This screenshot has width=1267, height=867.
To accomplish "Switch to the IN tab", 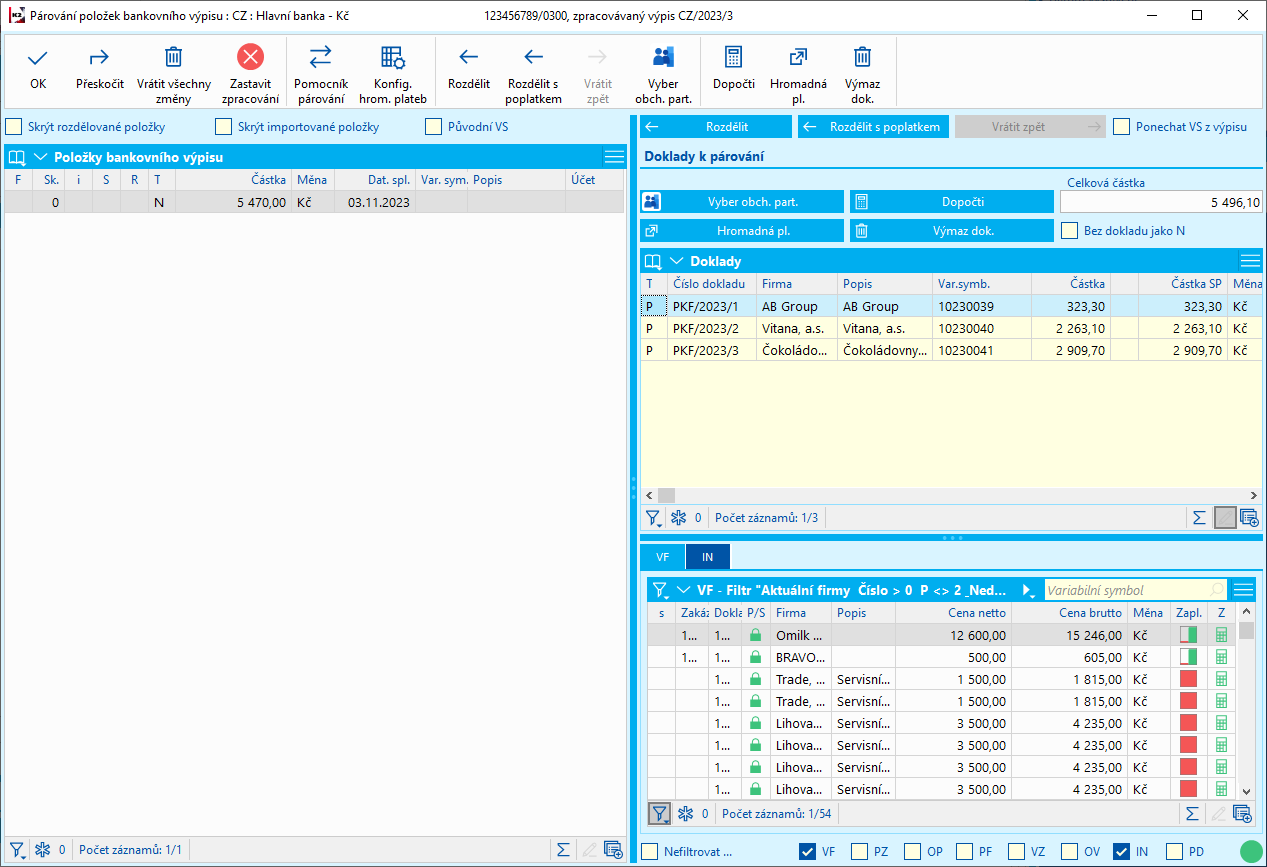I will tap(708, 557).
